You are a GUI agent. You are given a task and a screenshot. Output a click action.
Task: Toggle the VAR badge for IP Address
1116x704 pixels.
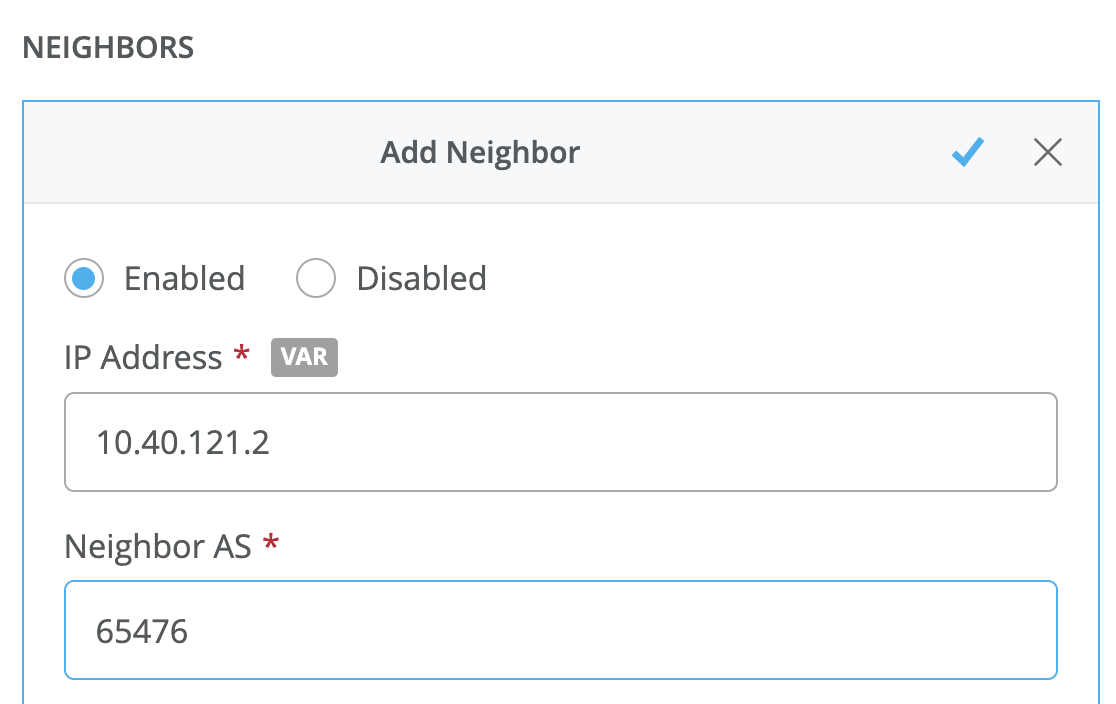pyautogui.click(x=304, y=357)
